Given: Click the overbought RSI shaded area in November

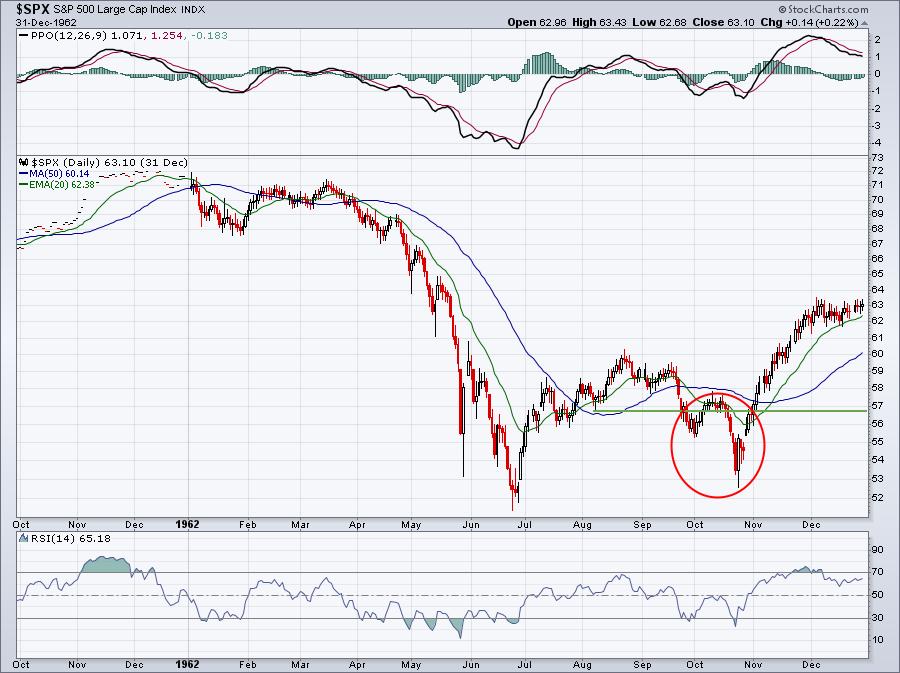Looking at the screenshot, I should pyautogui.click(x=105, y=565).
